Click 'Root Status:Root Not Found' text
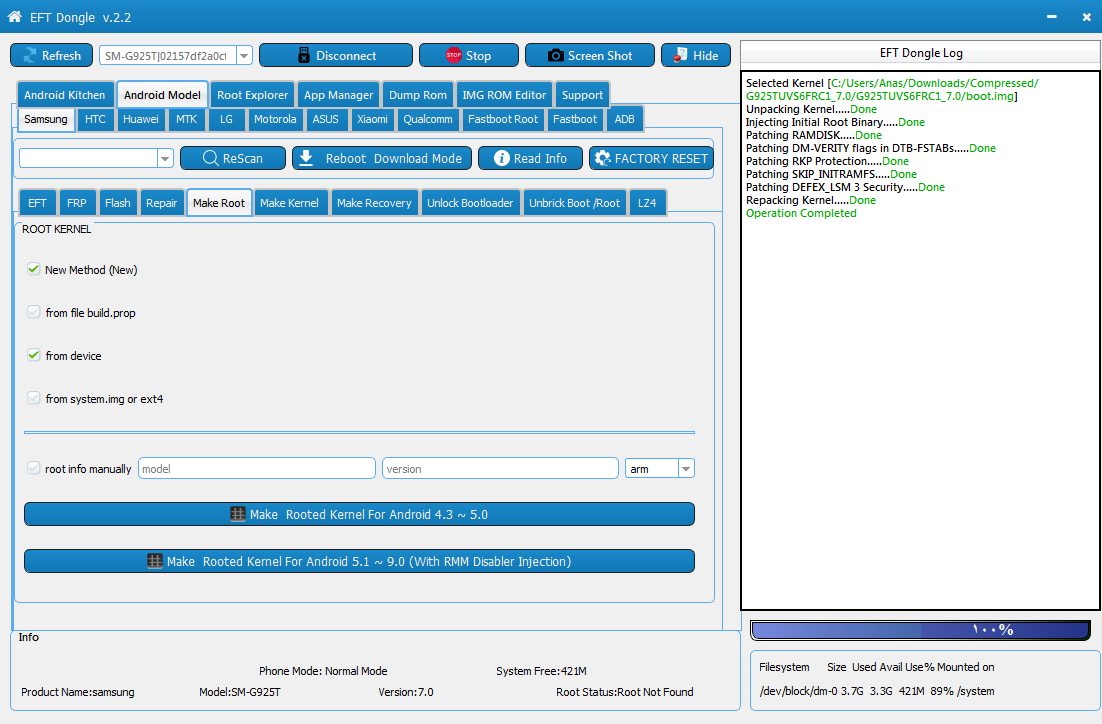The image size is (1102, 724). point(625,692)
